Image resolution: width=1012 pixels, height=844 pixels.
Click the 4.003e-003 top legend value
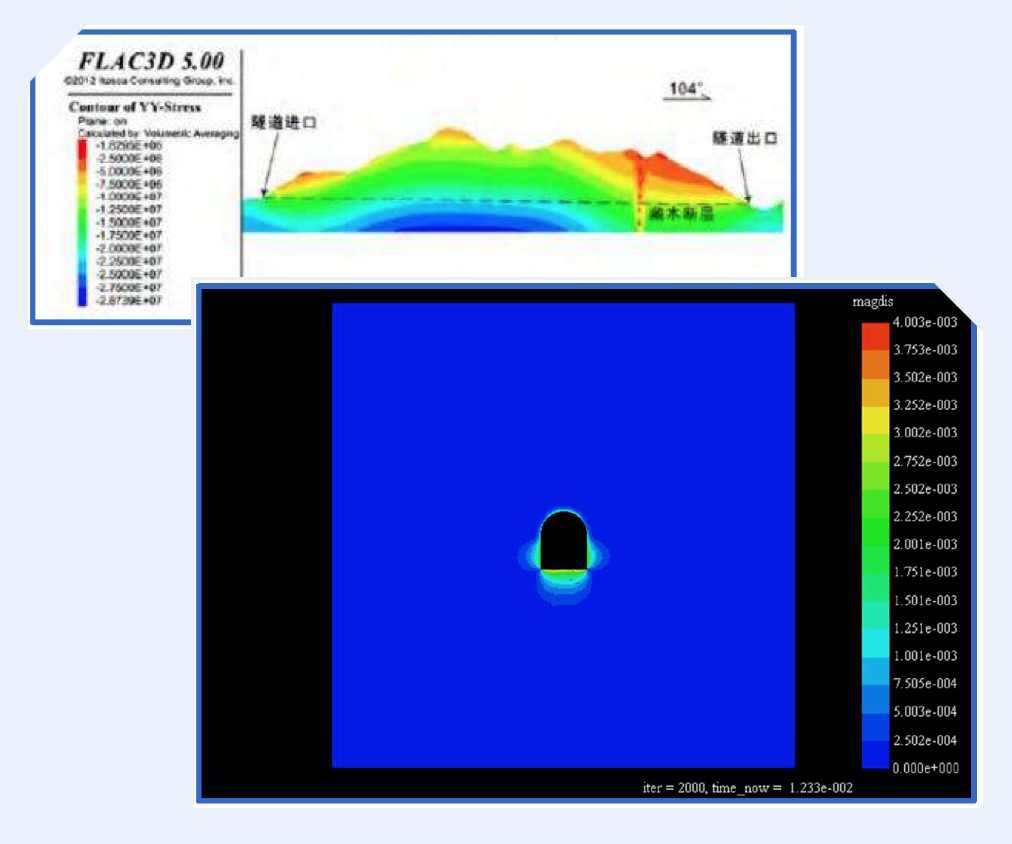click(925, 322)
